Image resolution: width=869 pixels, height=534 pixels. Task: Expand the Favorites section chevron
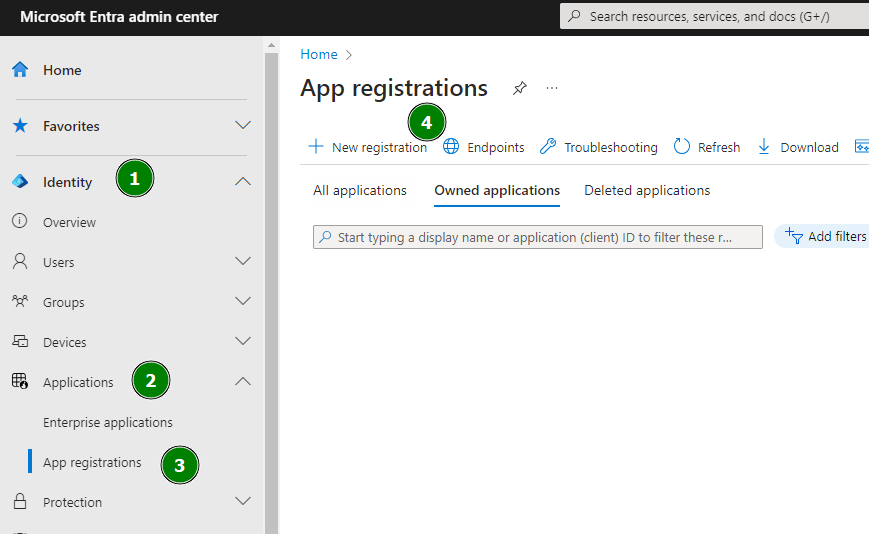click(x=243, y=125)
